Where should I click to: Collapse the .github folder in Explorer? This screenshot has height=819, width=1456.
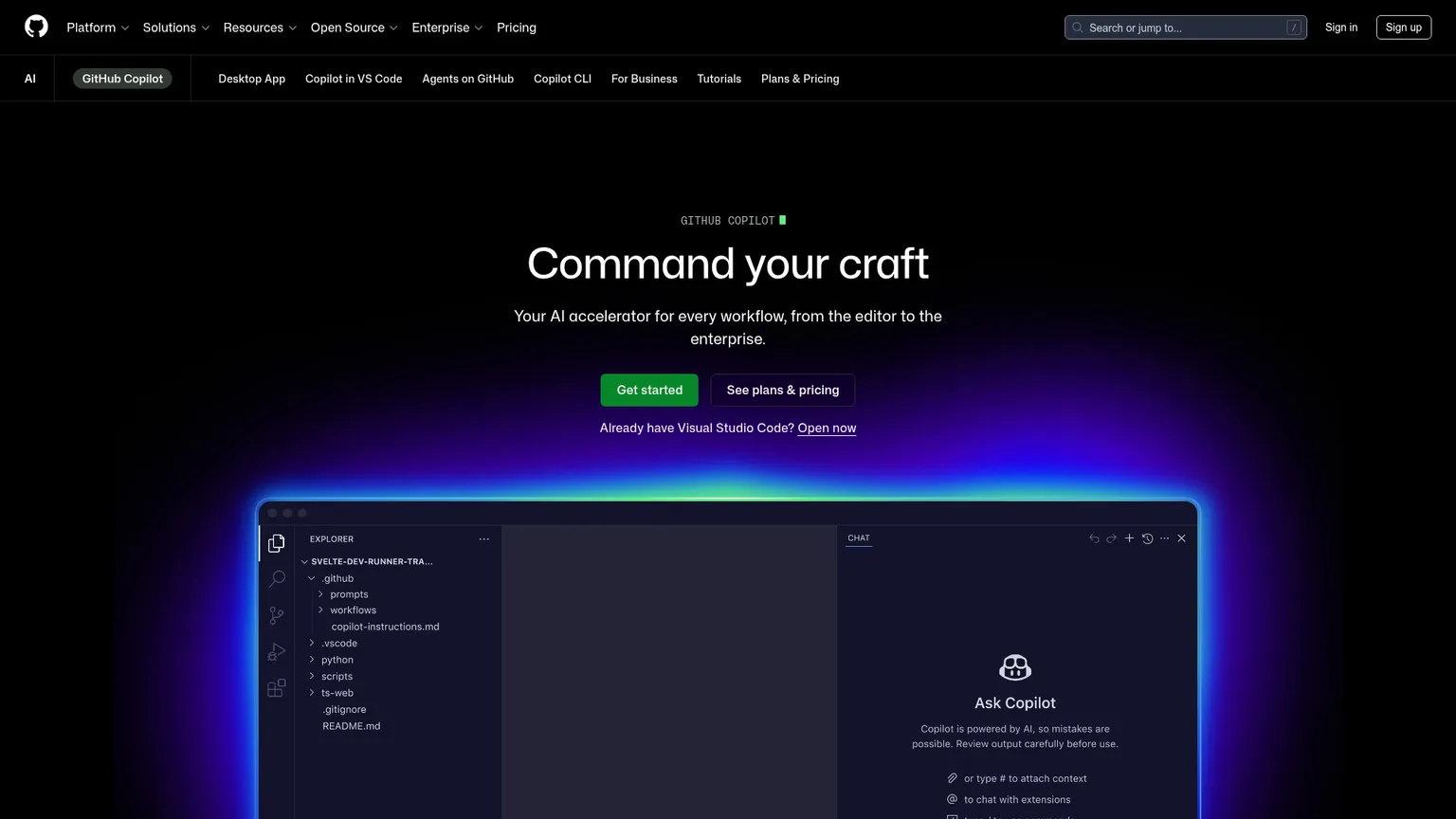311,578
